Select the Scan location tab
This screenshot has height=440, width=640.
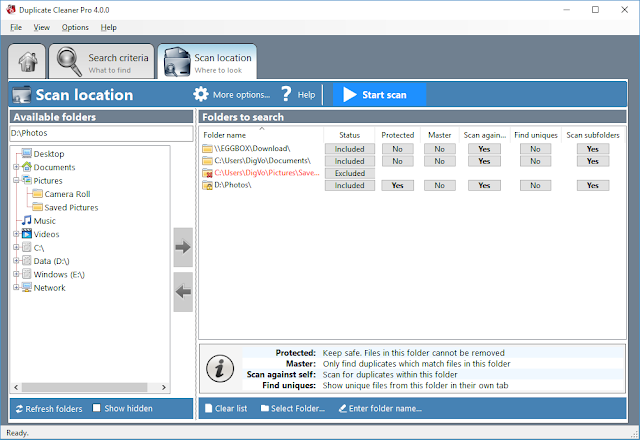[207, 62]
